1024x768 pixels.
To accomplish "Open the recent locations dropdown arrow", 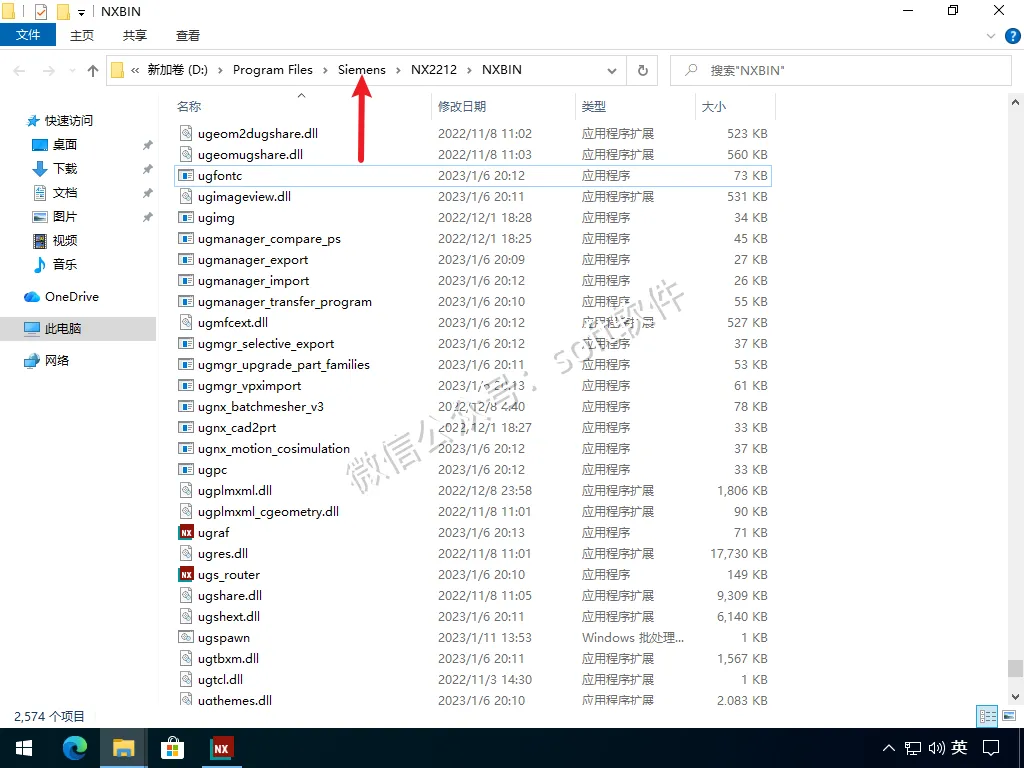I will 72,71.
